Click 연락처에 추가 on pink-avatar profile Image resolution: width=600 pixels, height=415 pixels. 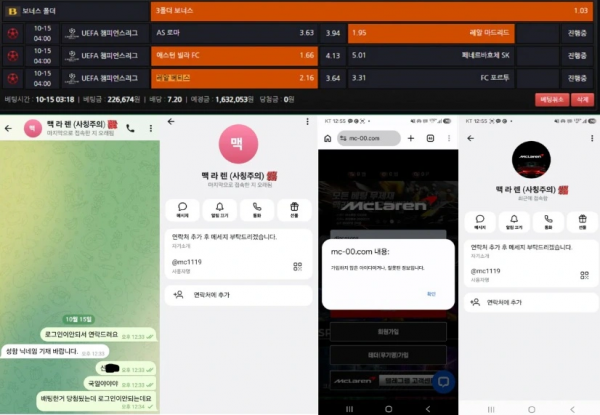(x=239, y=295)
